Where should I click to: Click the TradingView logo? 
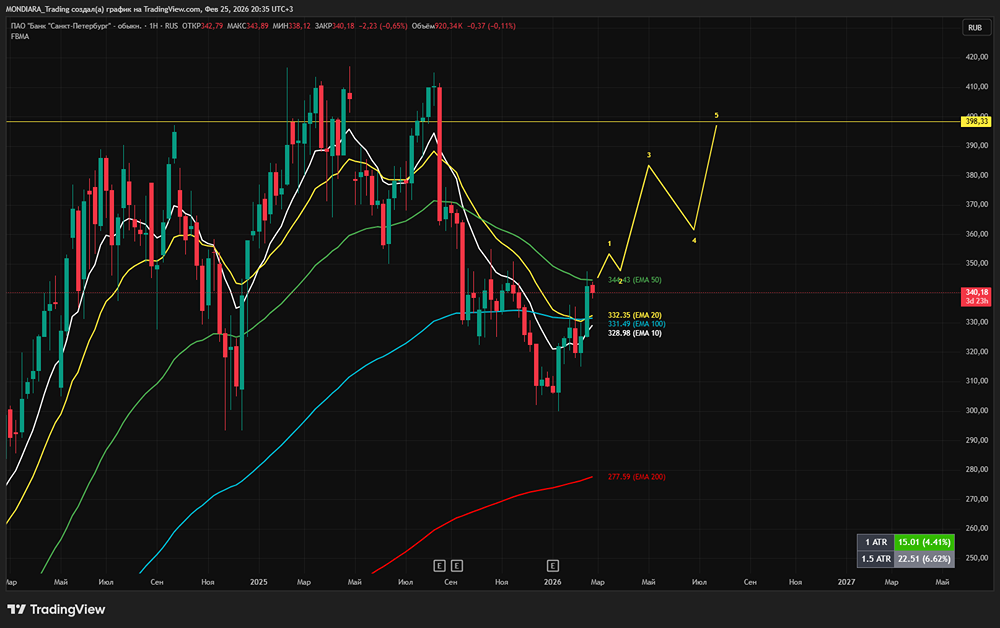pyautogui.click(x=56, y=610)
